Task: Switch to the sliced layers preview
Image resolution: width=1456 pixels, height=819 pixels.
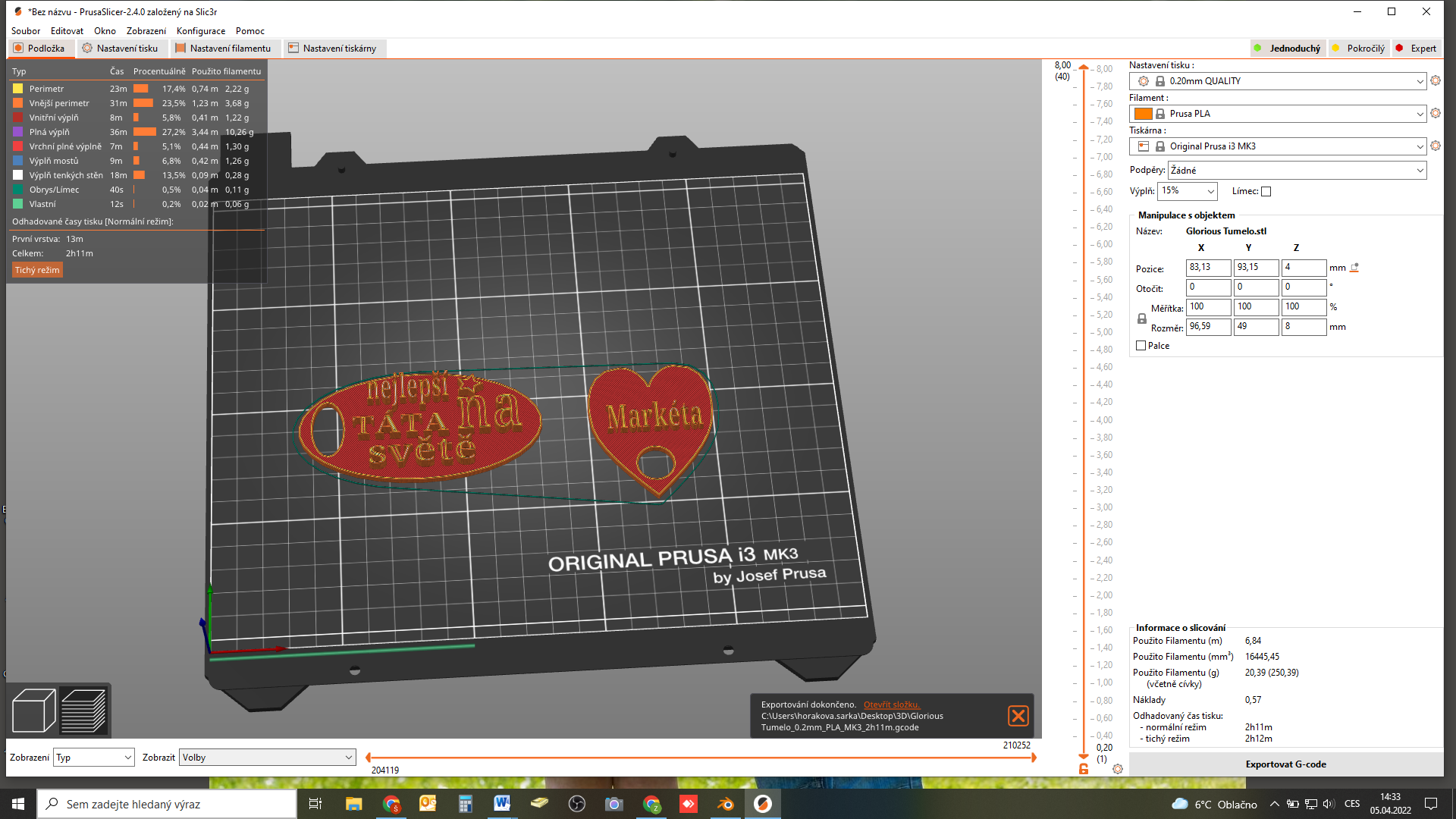Action: pyautogui.click(x=83, y=711)
